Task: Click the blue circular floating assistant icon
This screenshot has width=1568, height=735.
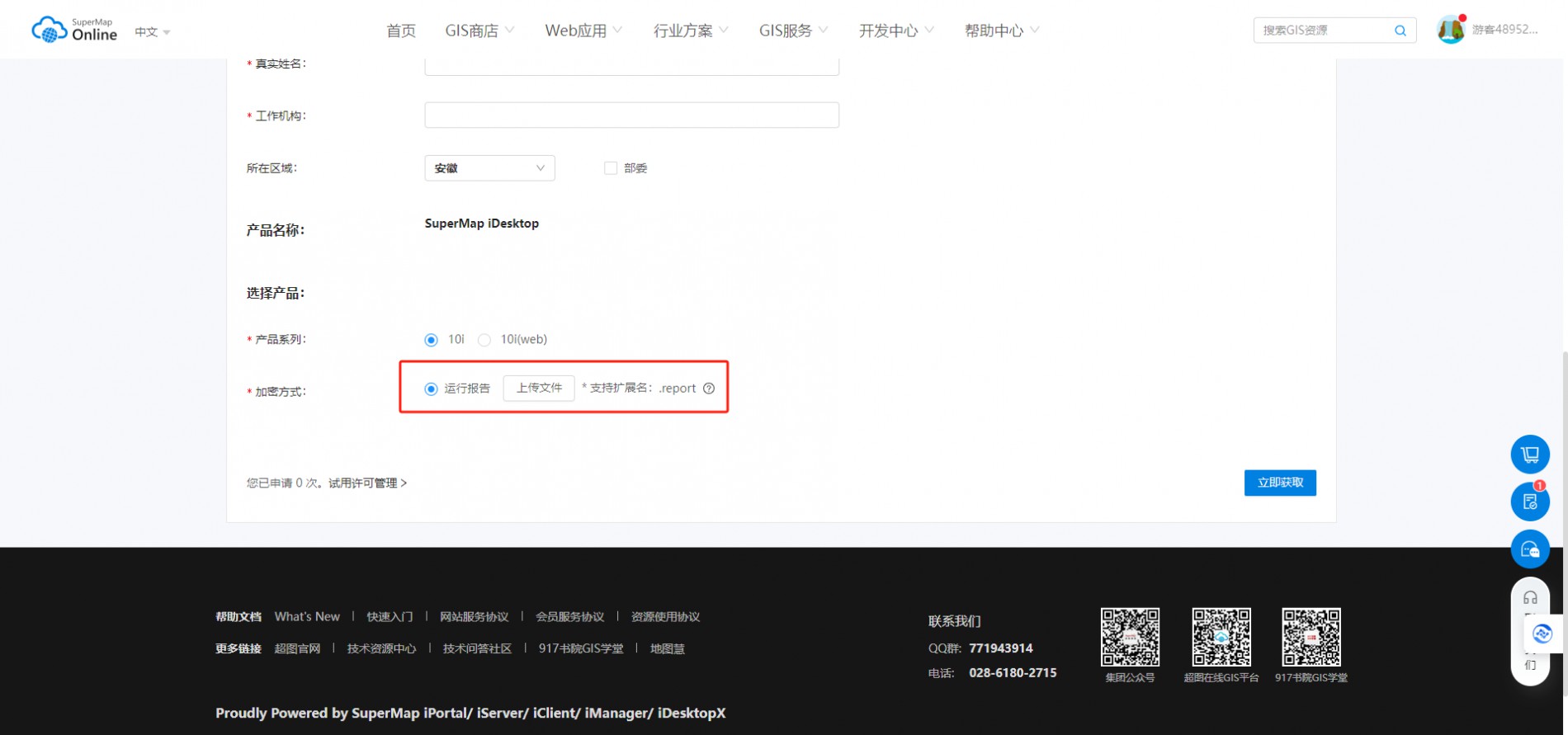Action: 1542,634
